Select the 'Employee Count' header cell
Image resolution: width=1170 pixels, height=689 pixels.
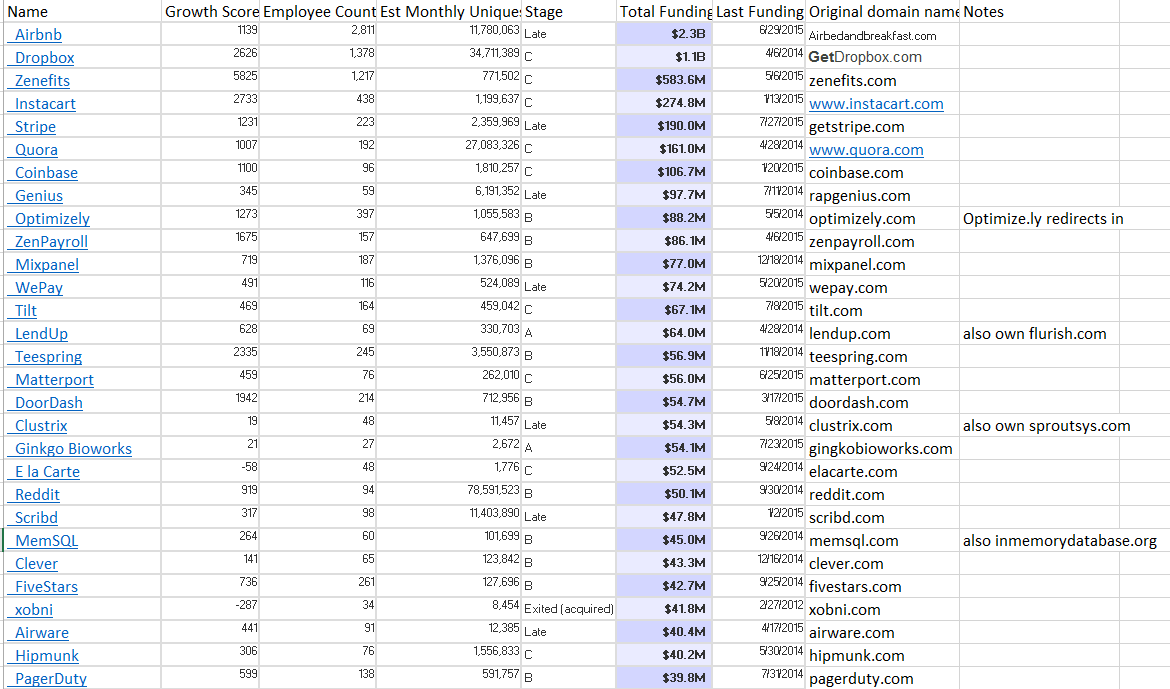(319, 11)
